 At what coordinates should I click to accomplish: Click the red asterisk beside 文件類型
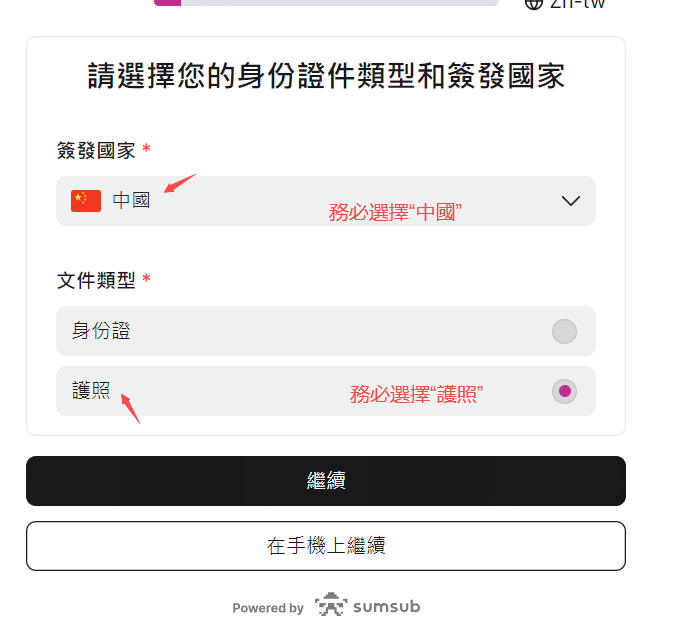tap(147, 280)
